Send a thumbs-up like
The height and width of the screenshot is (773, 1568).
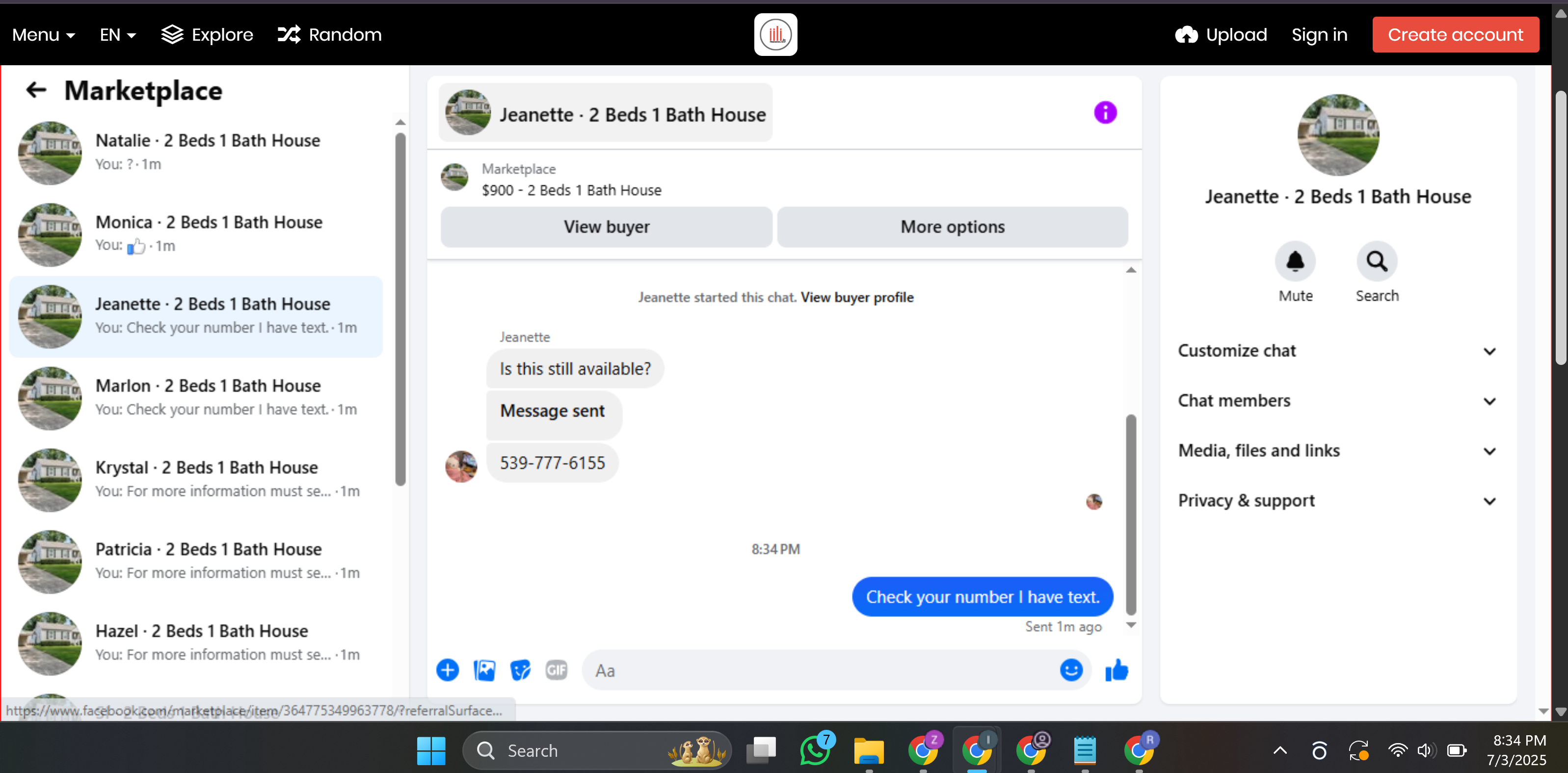[1116, 670]
